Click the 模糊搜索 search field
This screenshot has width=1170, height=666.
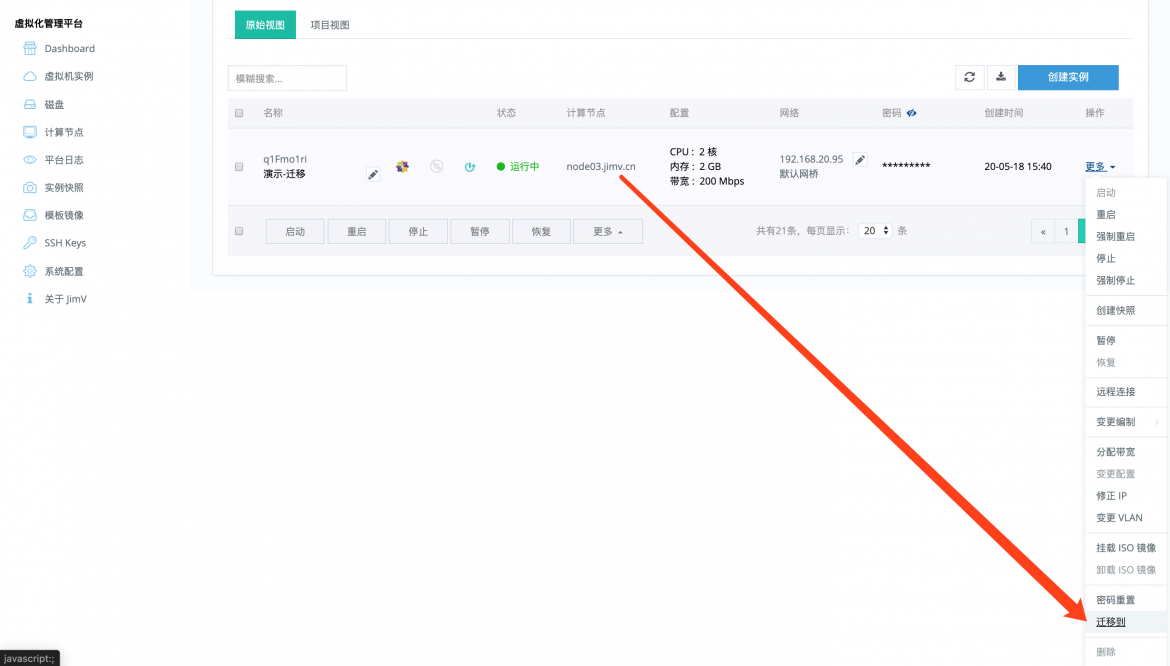pyautogui.click(x=287, y=78)
